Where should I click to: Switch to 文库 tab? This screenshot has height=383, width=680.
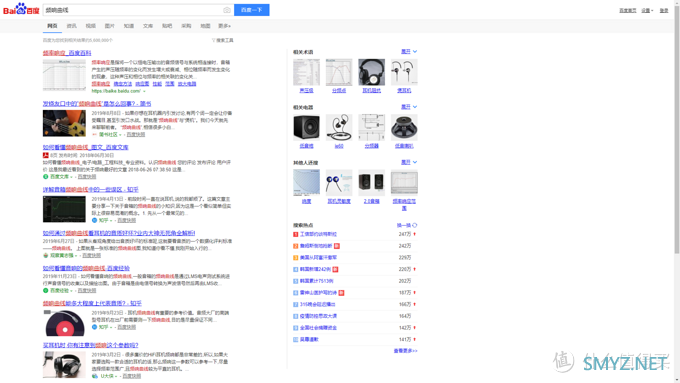[148, 26]
